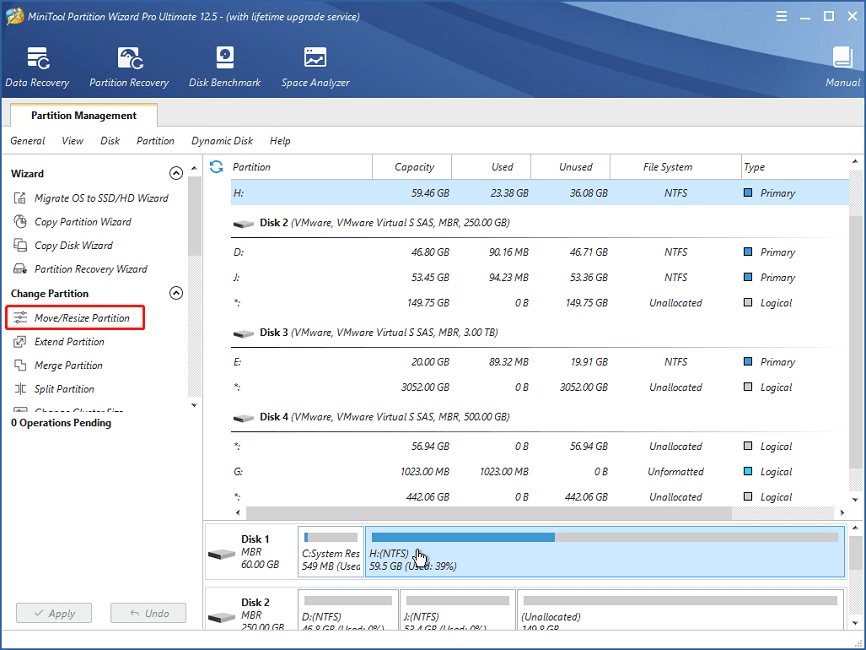
Task: Choose Merge Partition in sidebar
Action: click(68, 365)
